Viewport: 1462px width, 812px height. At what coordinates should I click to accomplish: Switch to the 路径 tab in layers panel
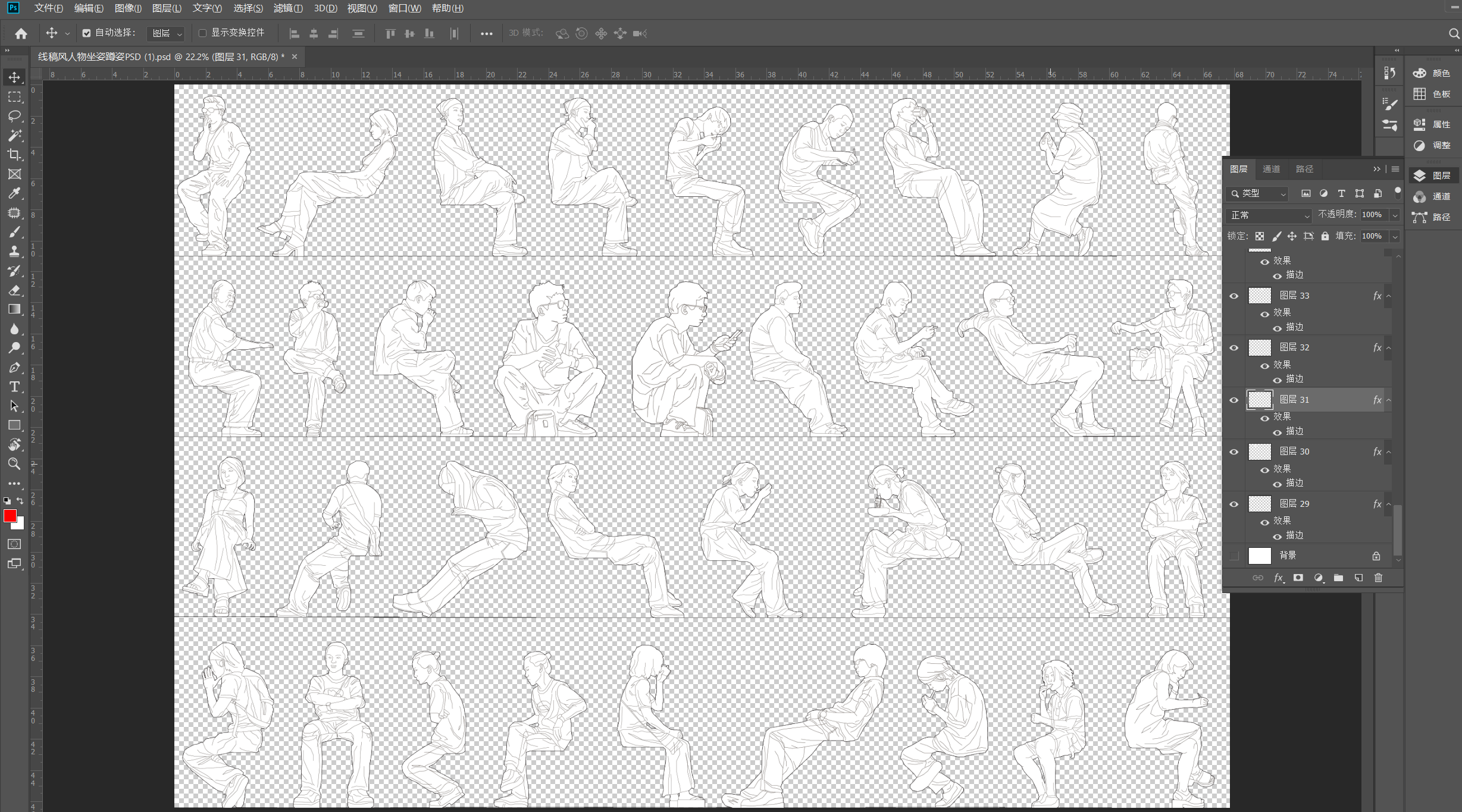point(1304,169)
